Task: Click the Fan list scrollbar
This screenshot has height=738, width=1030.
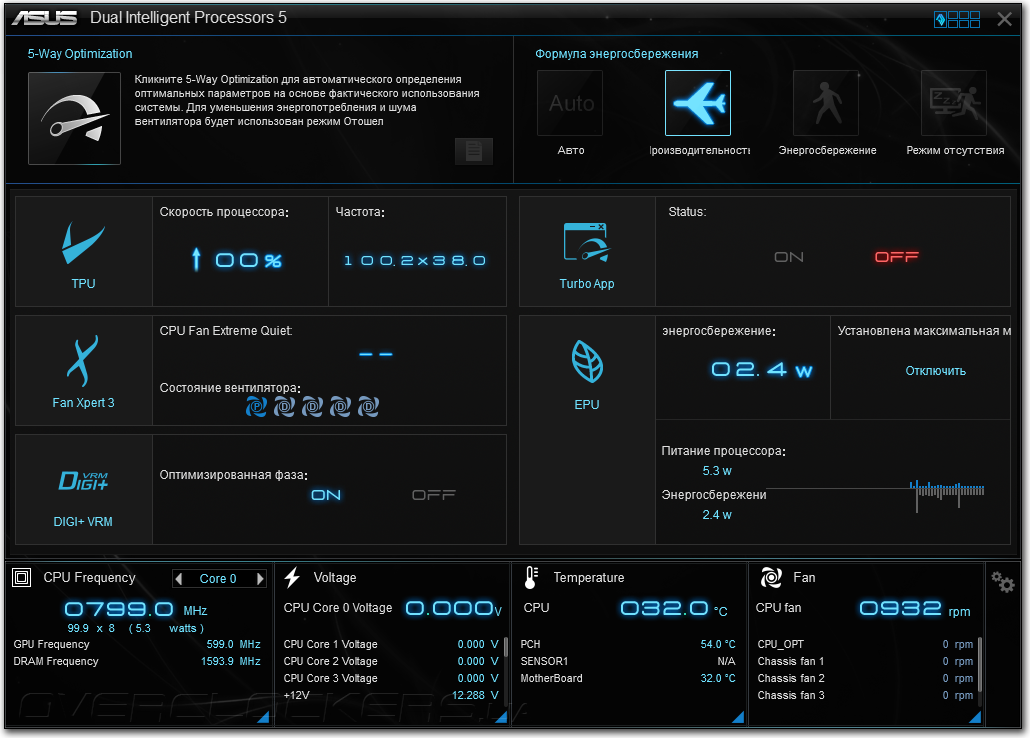Action: point(980,662)
